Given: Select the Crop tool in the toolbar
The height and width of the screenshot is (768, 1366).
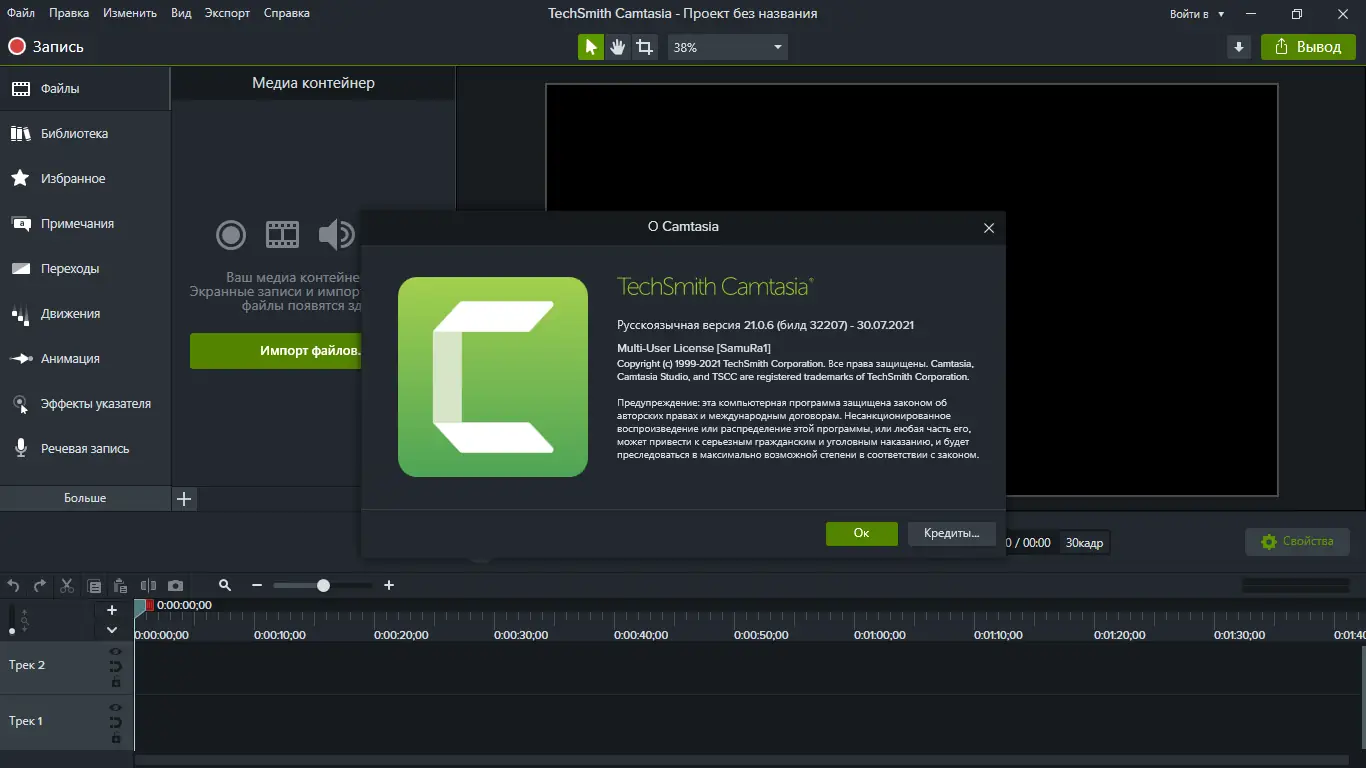Looking at the screenshot, I should 645,46.
